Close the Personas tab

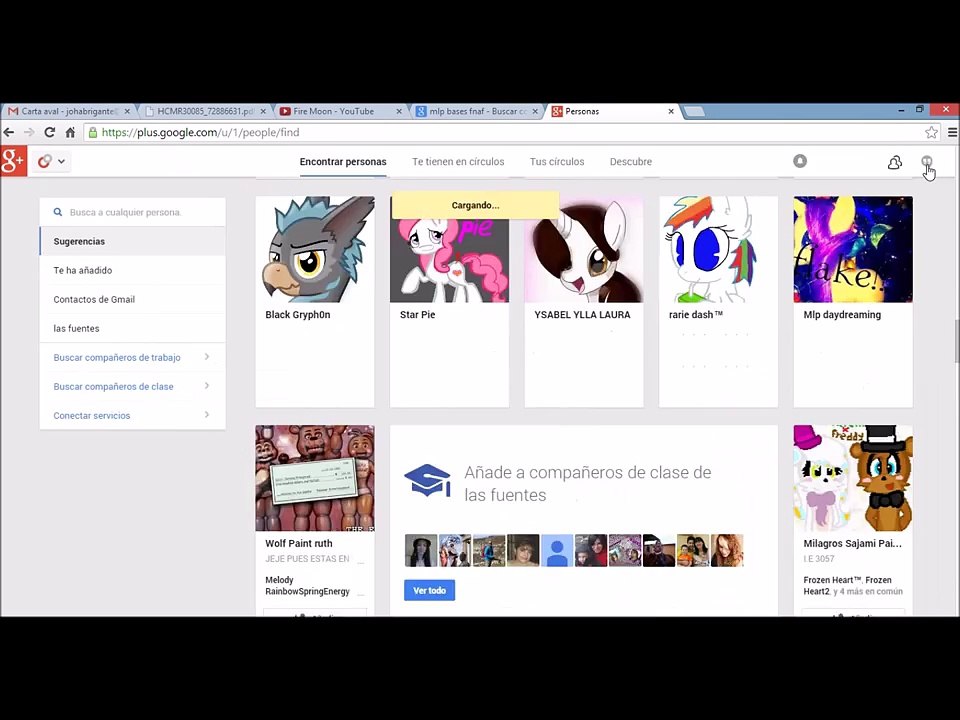[671, 111]
